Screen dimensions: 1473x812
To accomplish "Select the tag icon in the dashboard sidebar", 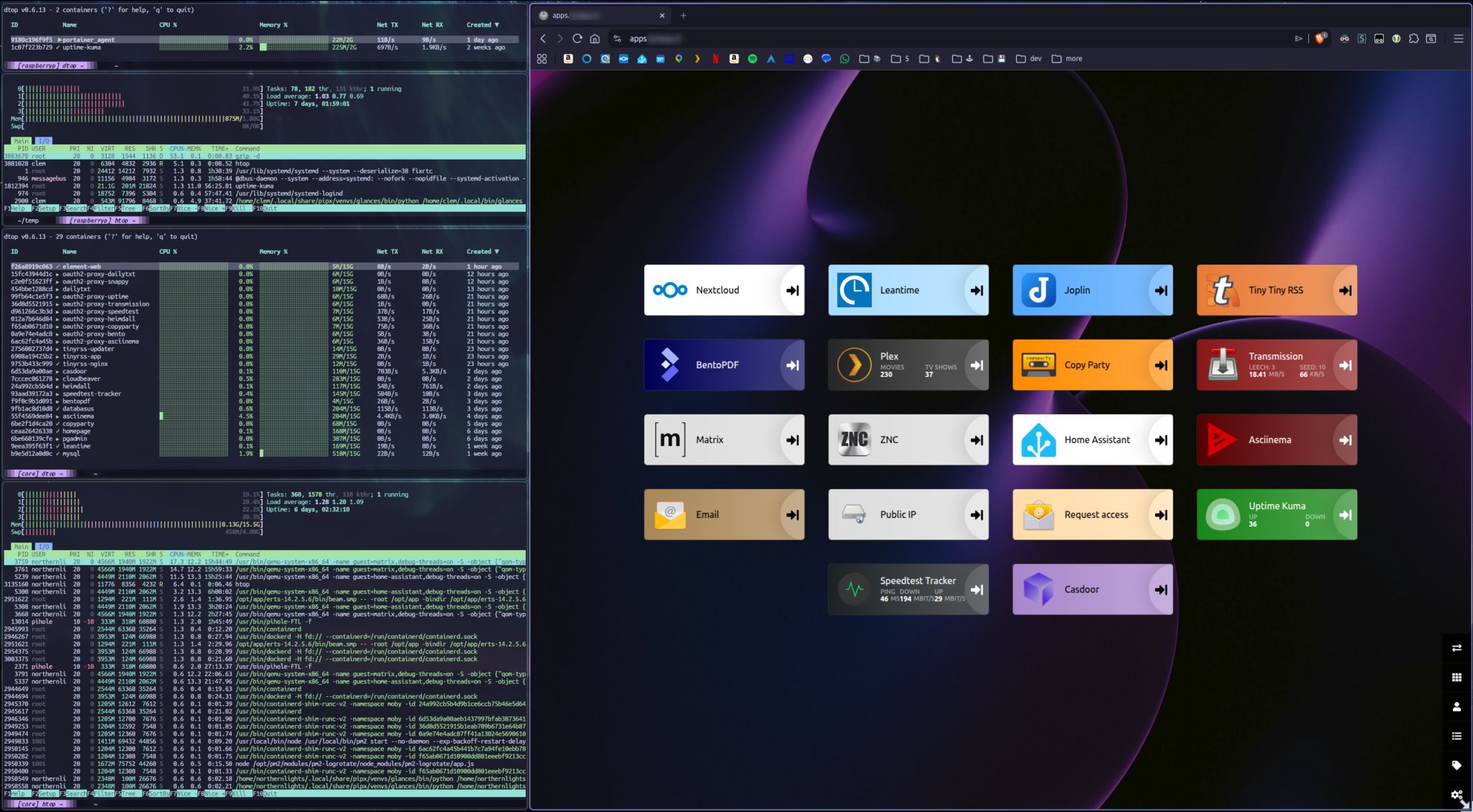I will tap(1457, 765).
